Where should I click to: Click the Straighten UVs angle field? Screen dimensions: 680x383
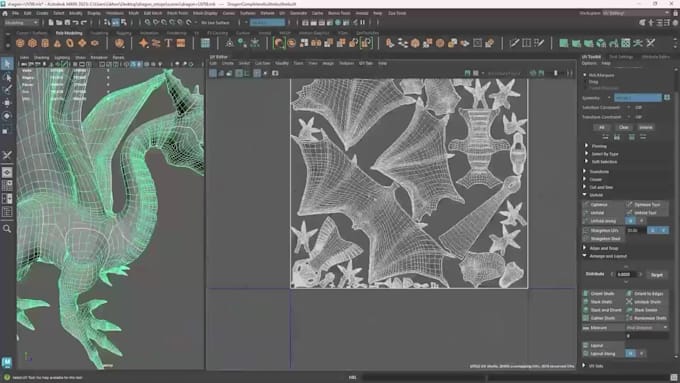click(x=636, y=230)
